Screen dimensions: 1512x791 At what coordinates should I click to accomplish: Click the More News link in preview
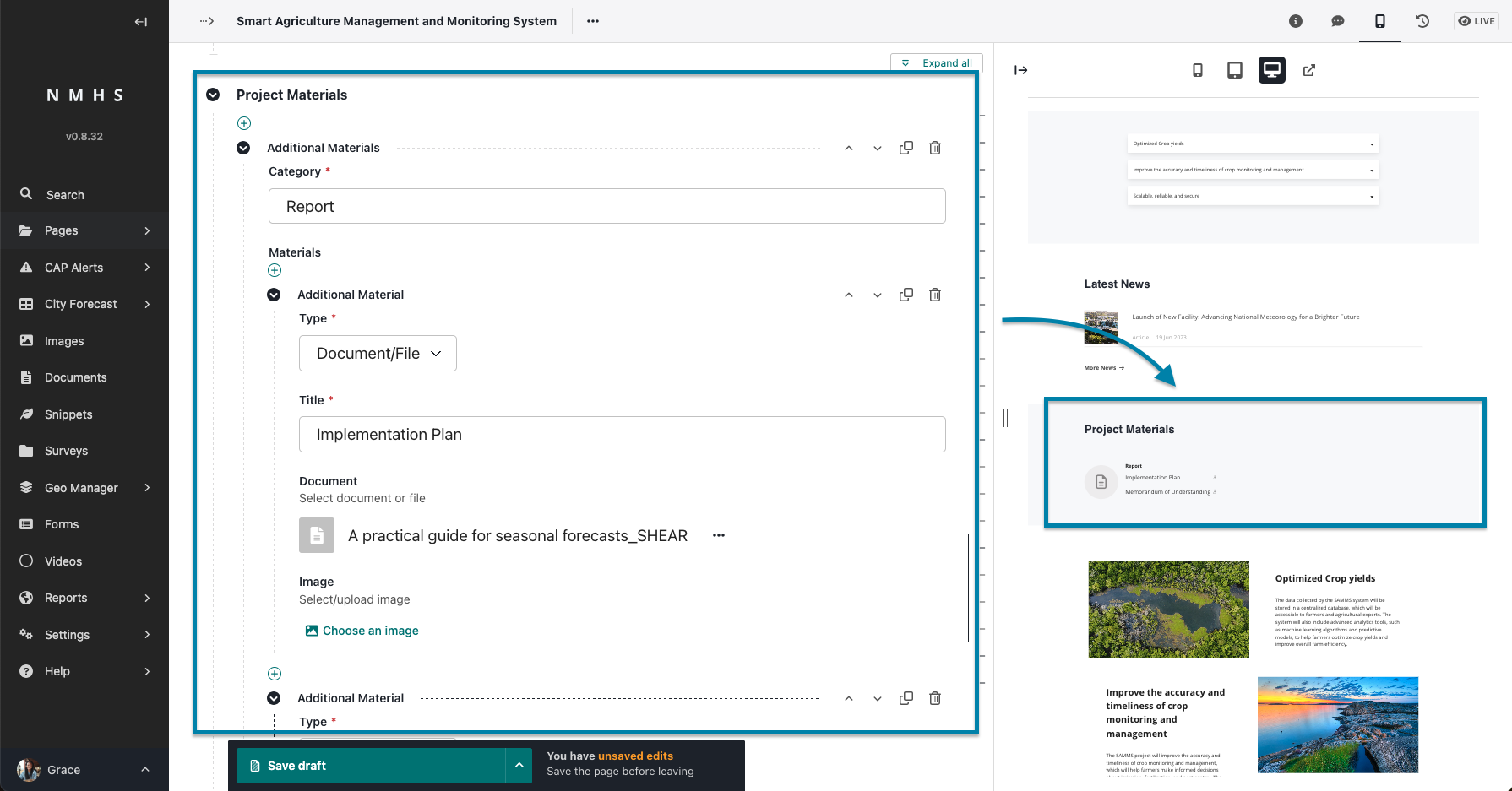1104,368
